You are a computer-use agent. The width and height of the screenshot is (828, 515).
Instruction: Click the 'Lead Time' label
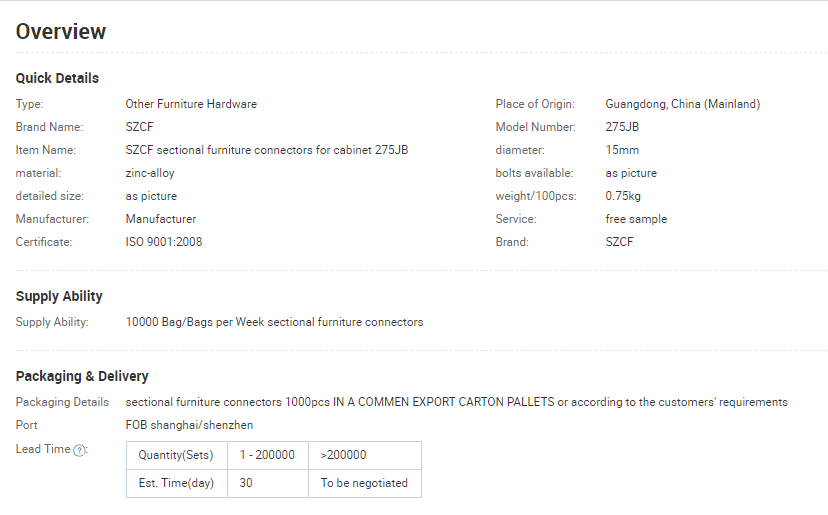(43, 449)
